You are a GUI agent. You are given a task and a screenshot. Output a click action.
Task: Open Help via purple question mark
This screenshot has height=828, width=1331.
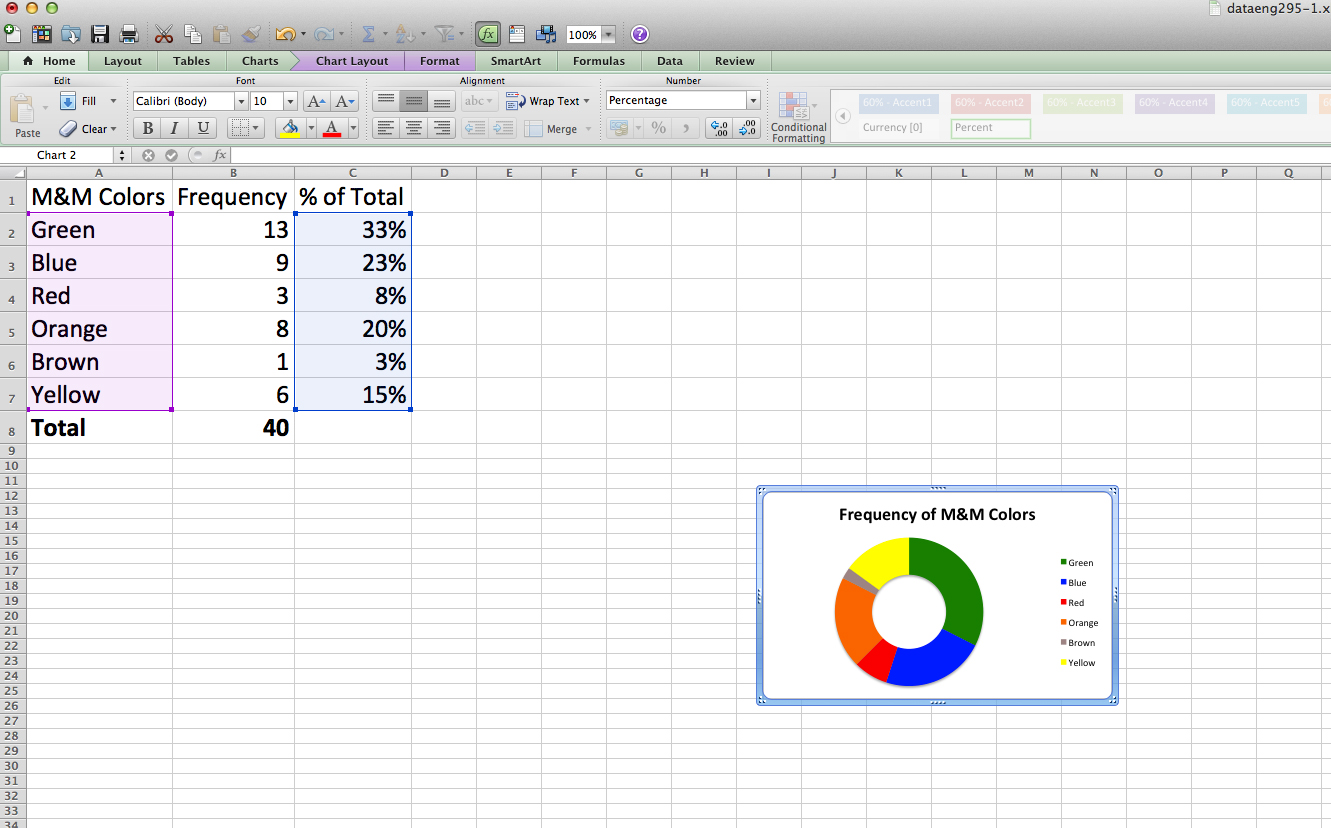[640, 34]
